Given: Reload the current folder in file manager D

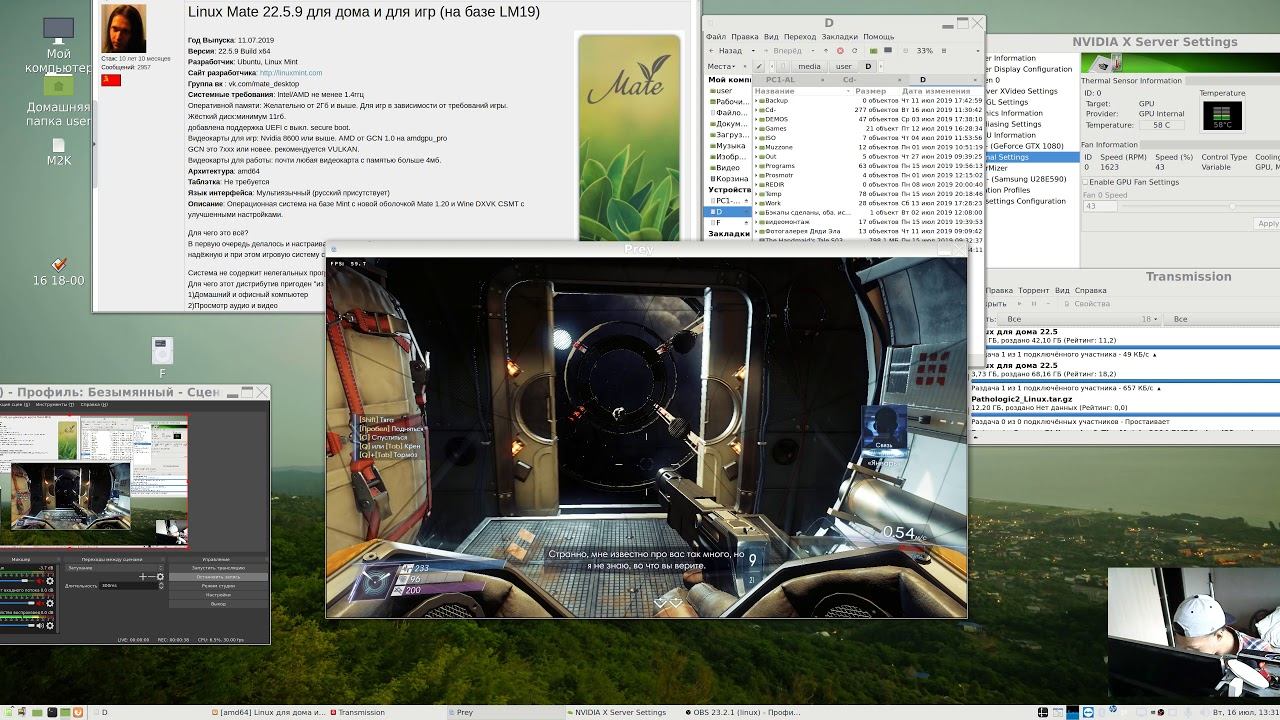Looking at the screenshot, I should coord(855,51).
